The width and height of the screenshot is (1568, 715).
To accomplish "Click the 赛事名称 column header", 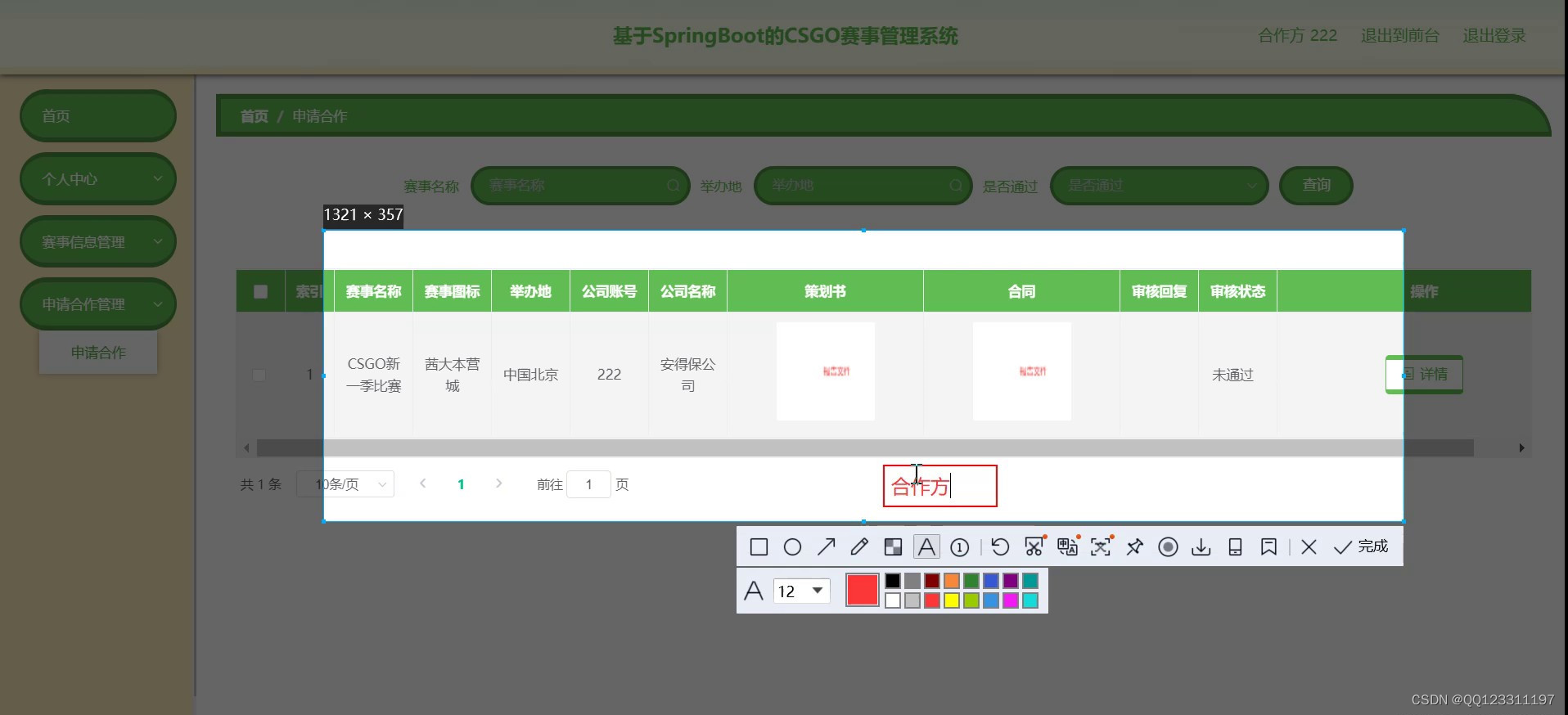I will 373,291.
